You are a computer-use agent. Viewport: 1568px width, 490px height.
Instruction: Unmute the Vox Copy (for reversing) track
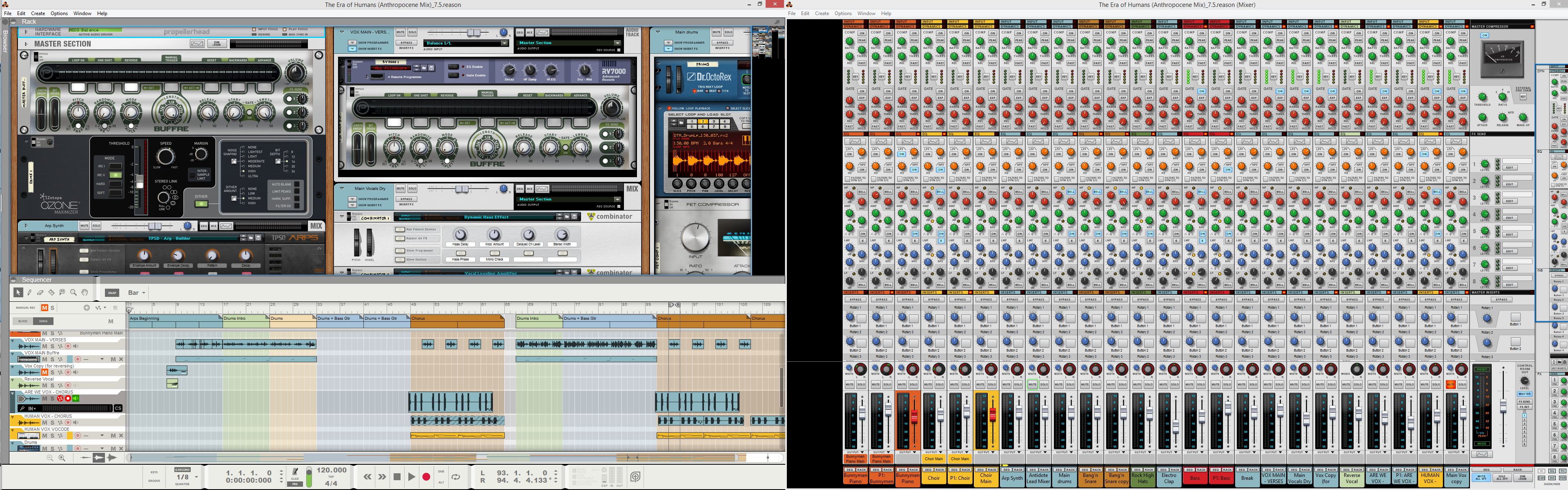coord(45,372)
